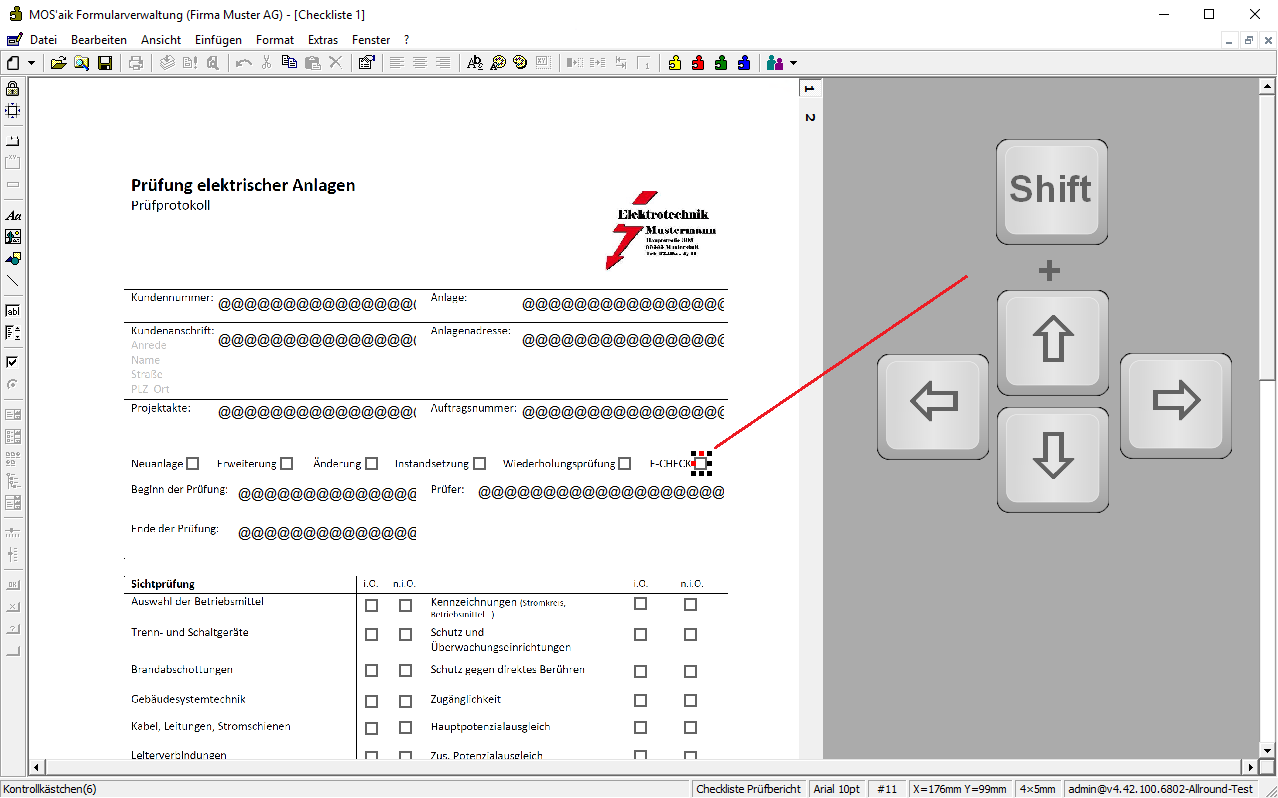Click the Shift key image
Screen dimensions: 1278x798
[1051, 190]
